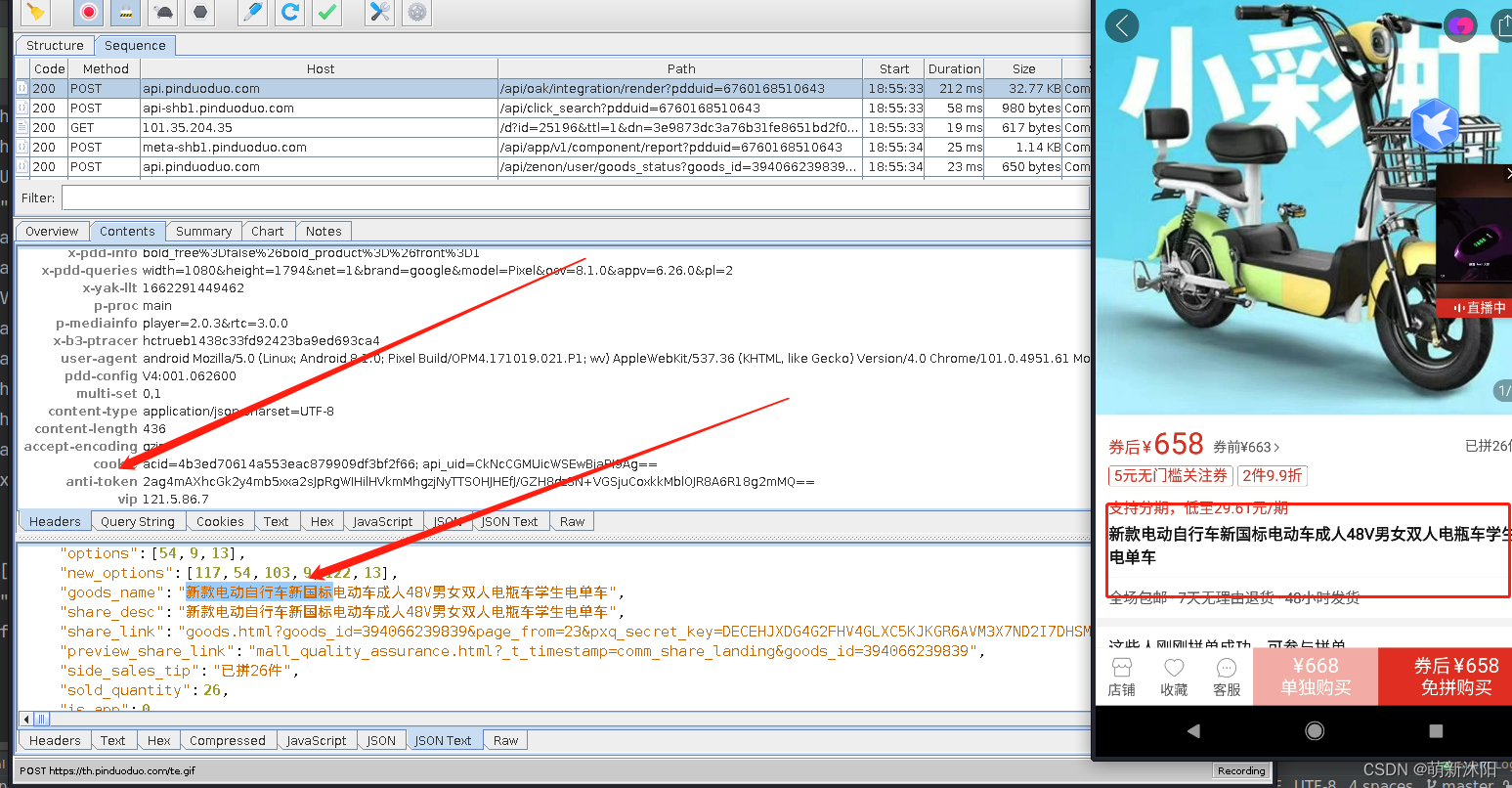Select the meta-shb1.pinduoduo.com request row
This screenshot has height=788, width=1512.
click(x=552, y=147)
